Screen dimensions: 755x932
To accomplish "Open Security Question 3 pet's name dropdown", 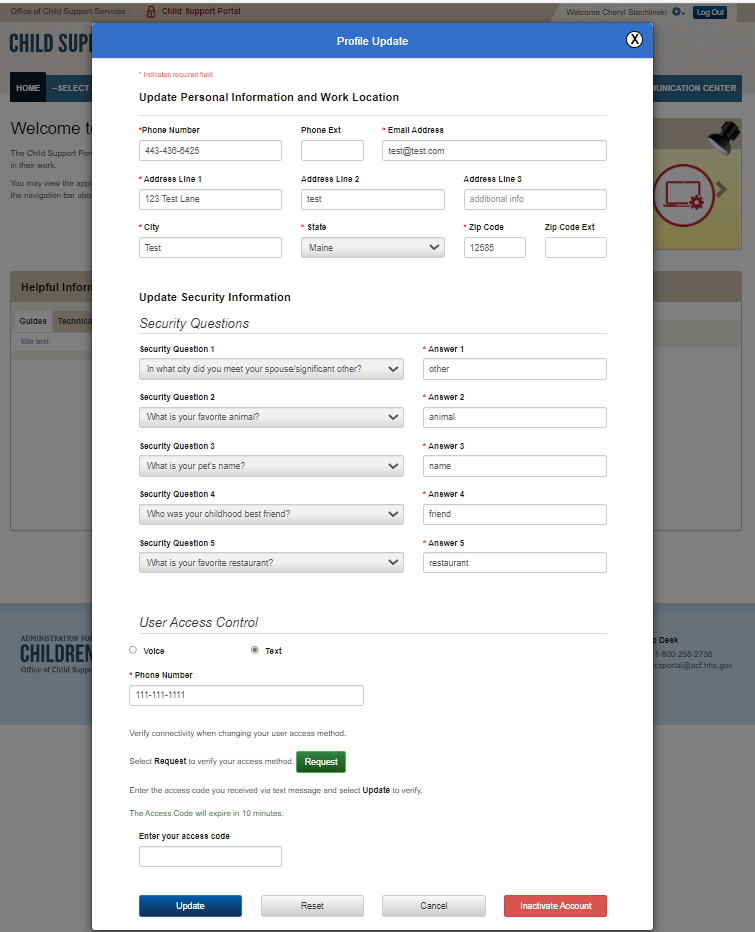I will 271,466.
